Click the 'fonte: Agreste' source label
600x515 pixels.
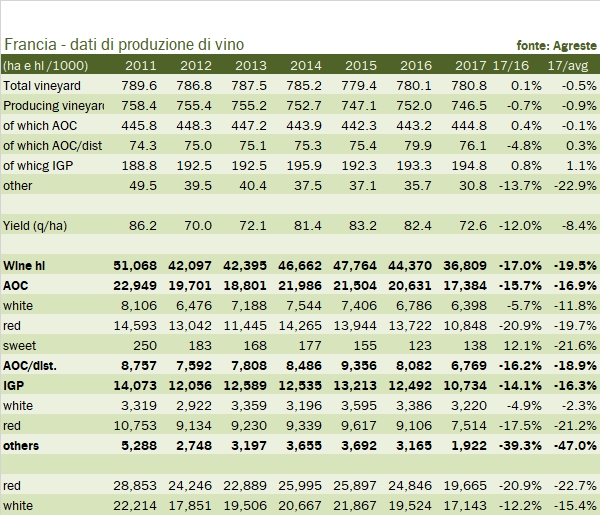pos(556,46)
